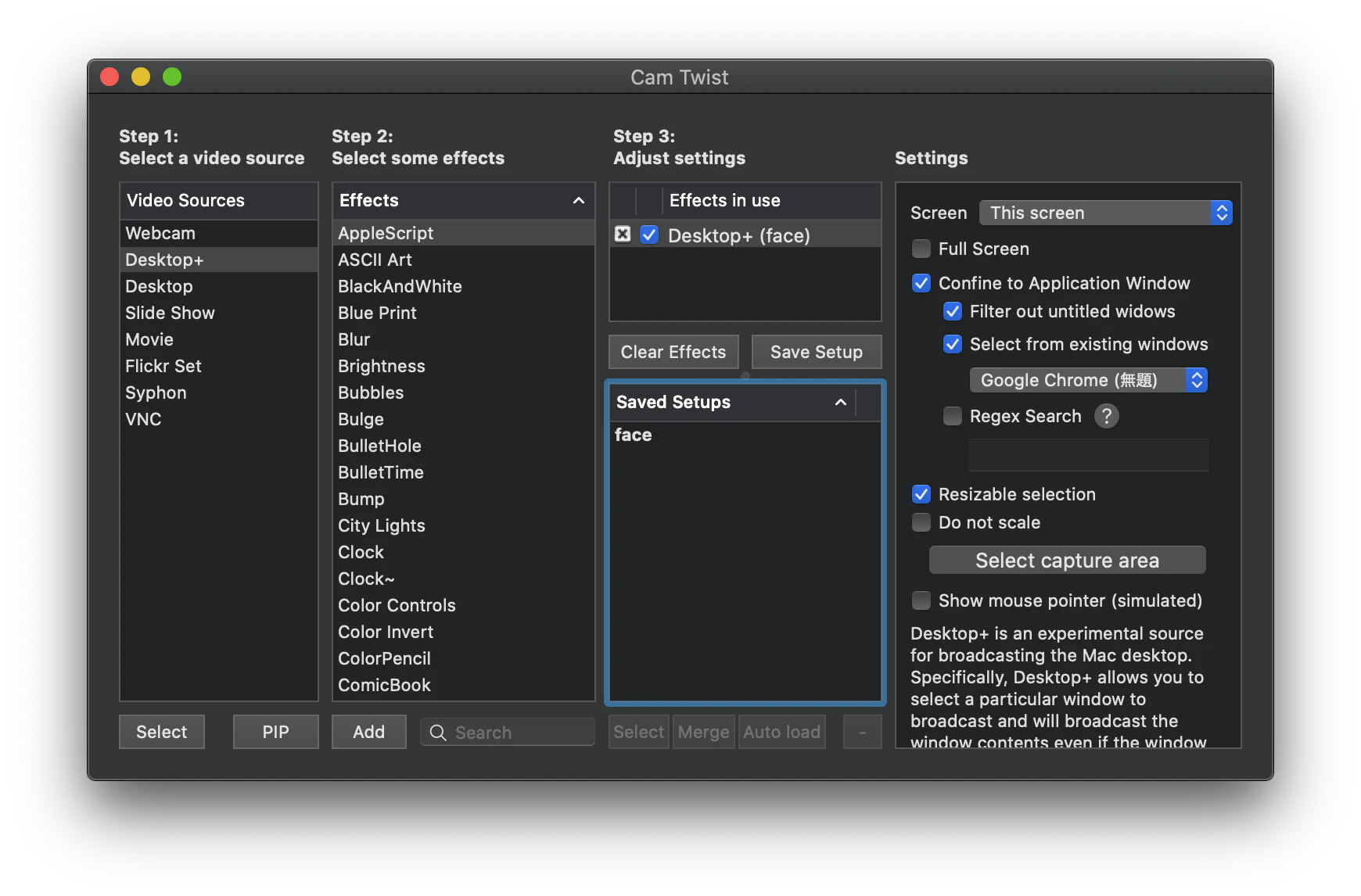Choose the BlackAndWhite effect
This screenshot has width=1361, height=896.
464,286
